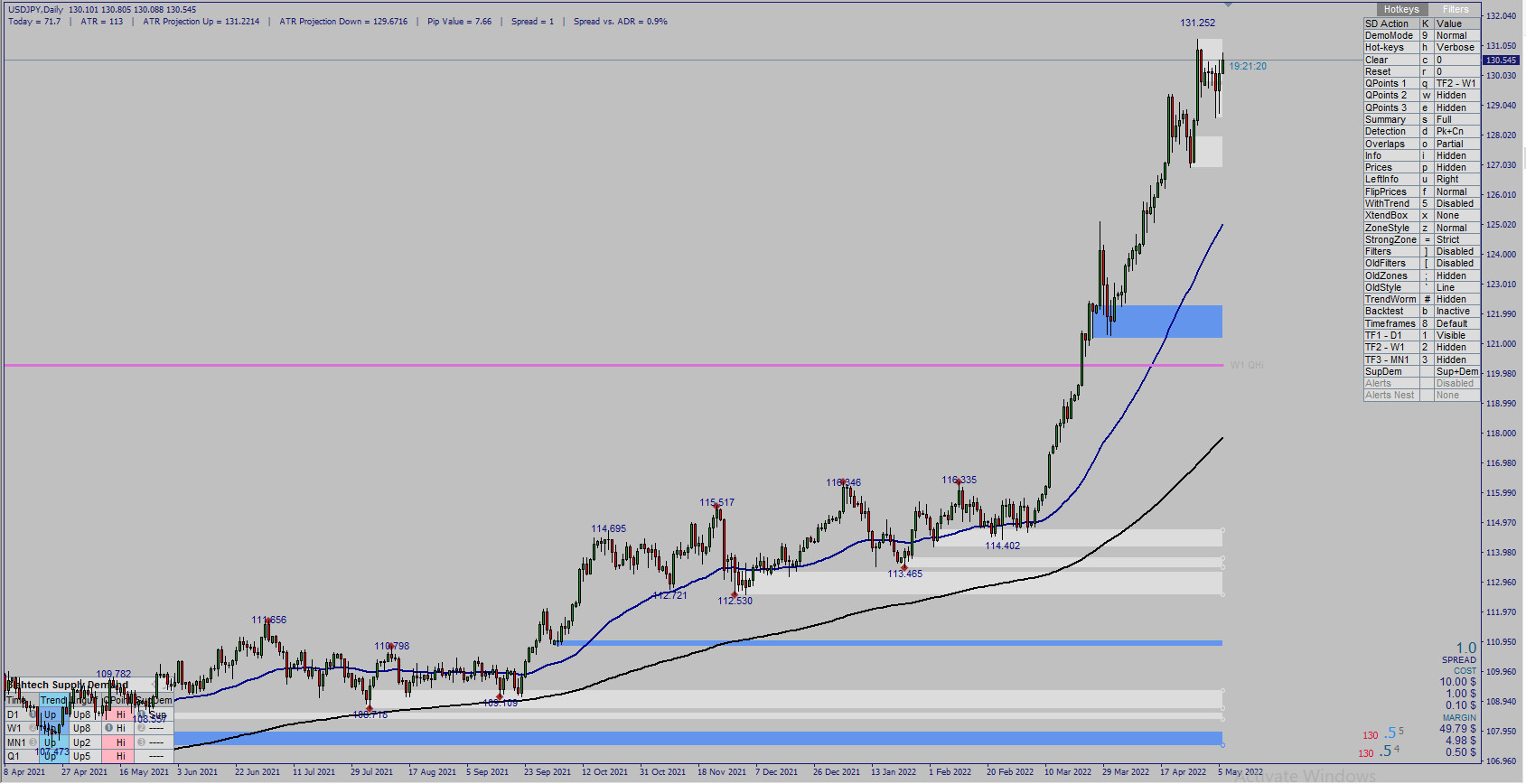Toggle TF2 - W1 Hidden setting

(1456, 347)
